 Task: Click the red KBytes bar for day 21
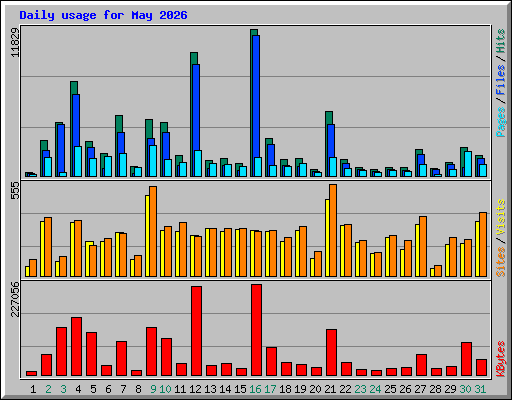331,353
